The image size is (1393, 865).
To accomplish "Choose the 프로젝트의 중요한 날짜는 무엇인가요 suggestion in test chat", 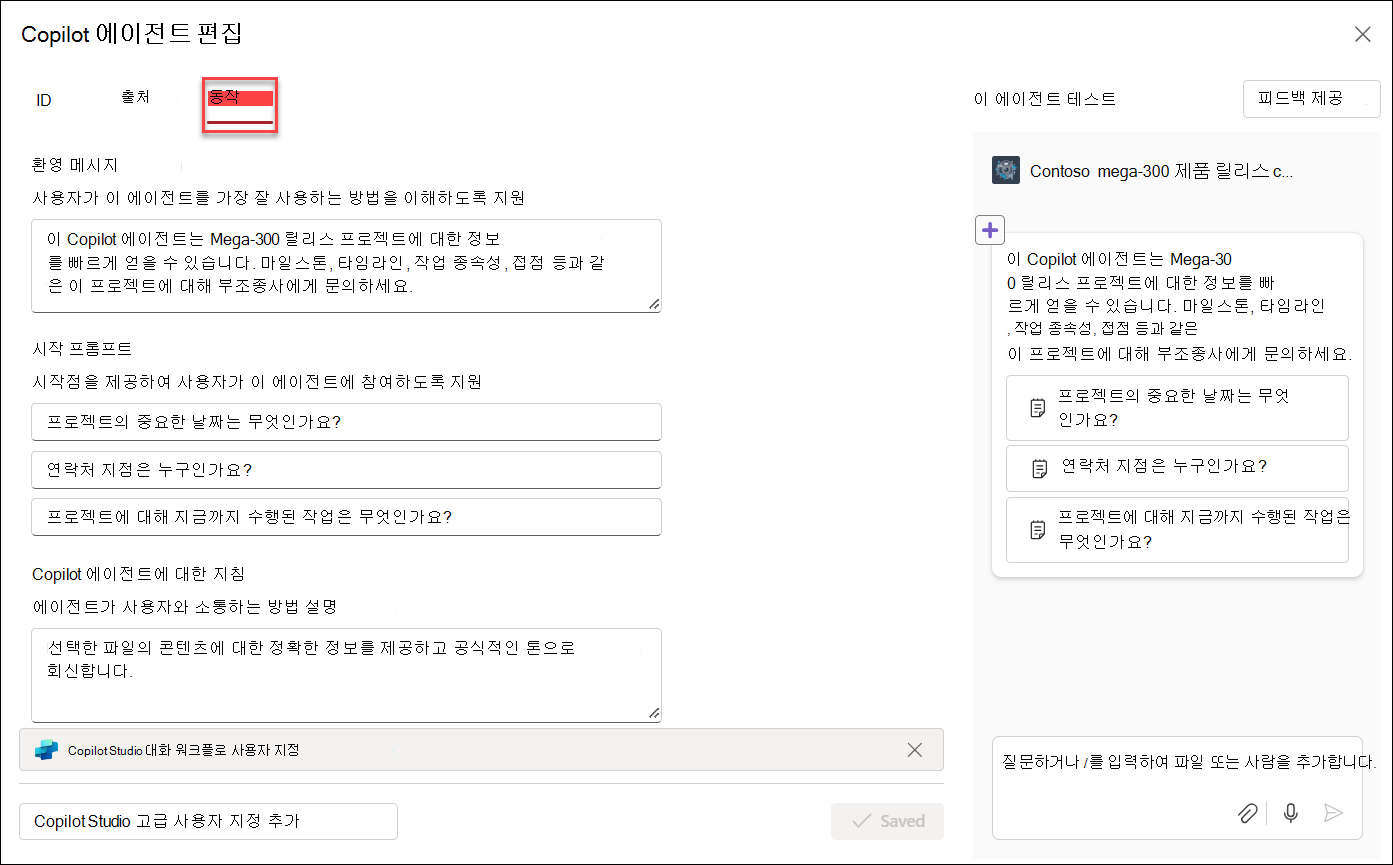I will point(1177,408).
